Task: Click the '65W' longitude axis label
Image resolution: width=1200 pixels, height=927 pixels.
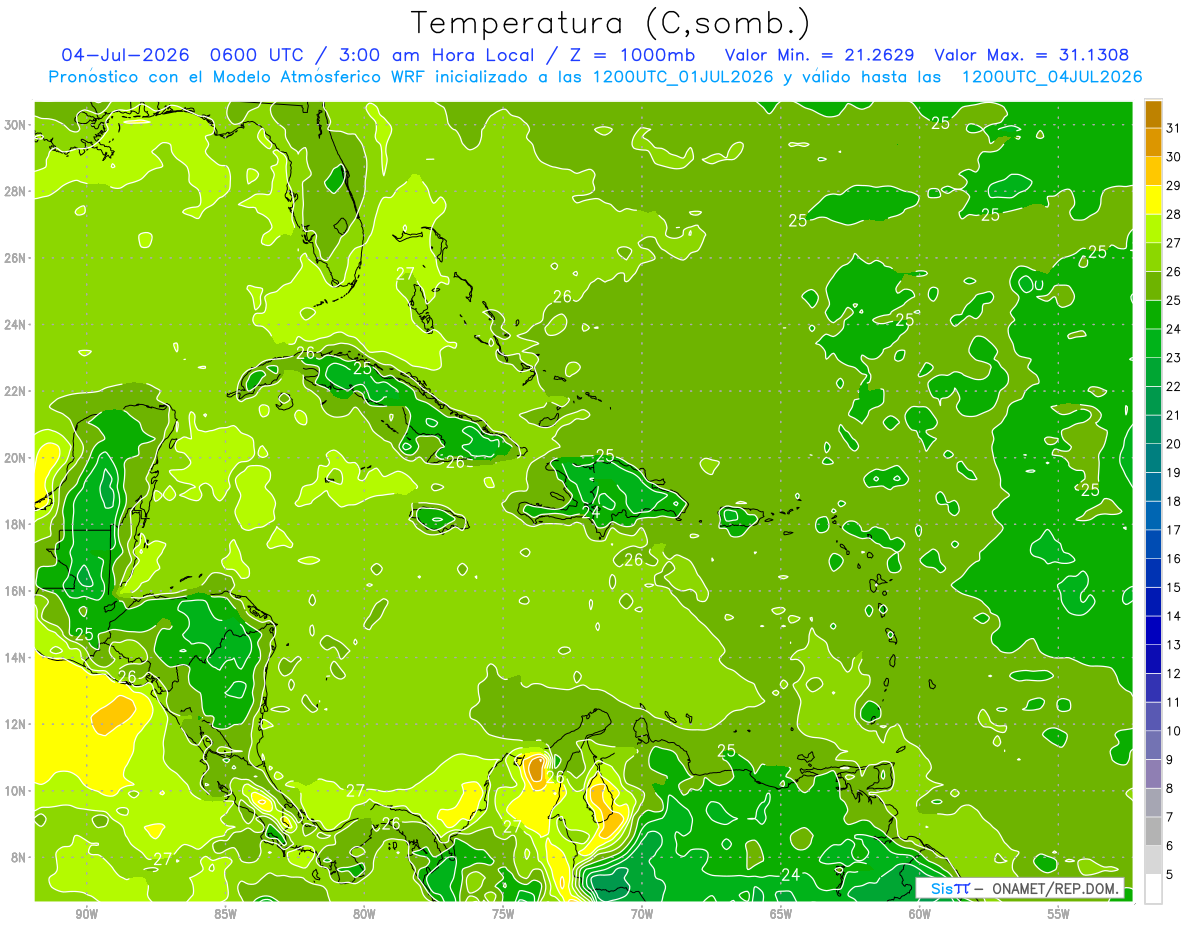Action: point(781,914)
